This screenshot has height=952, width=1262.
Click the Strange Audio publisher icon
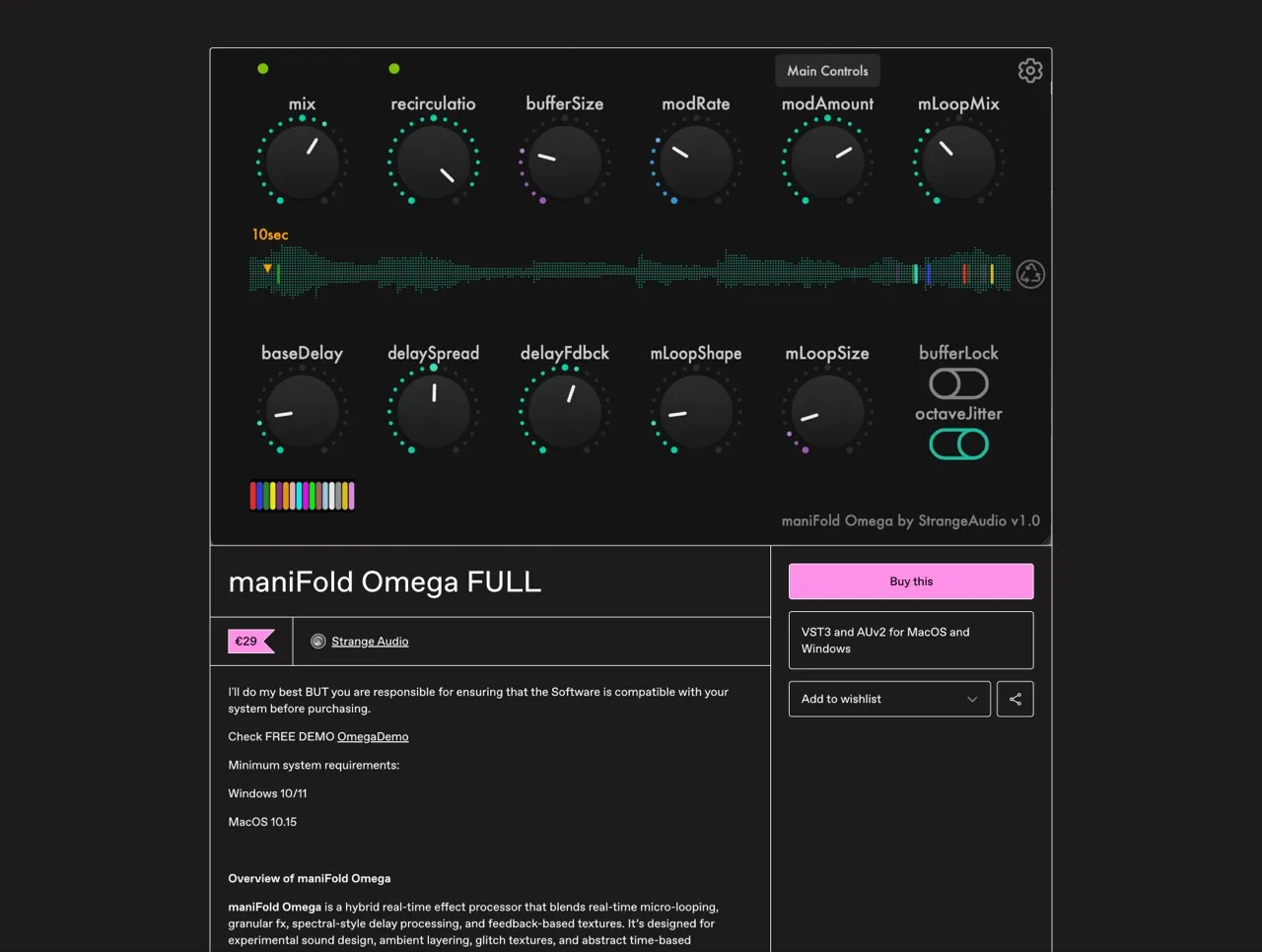pos(317,641)
